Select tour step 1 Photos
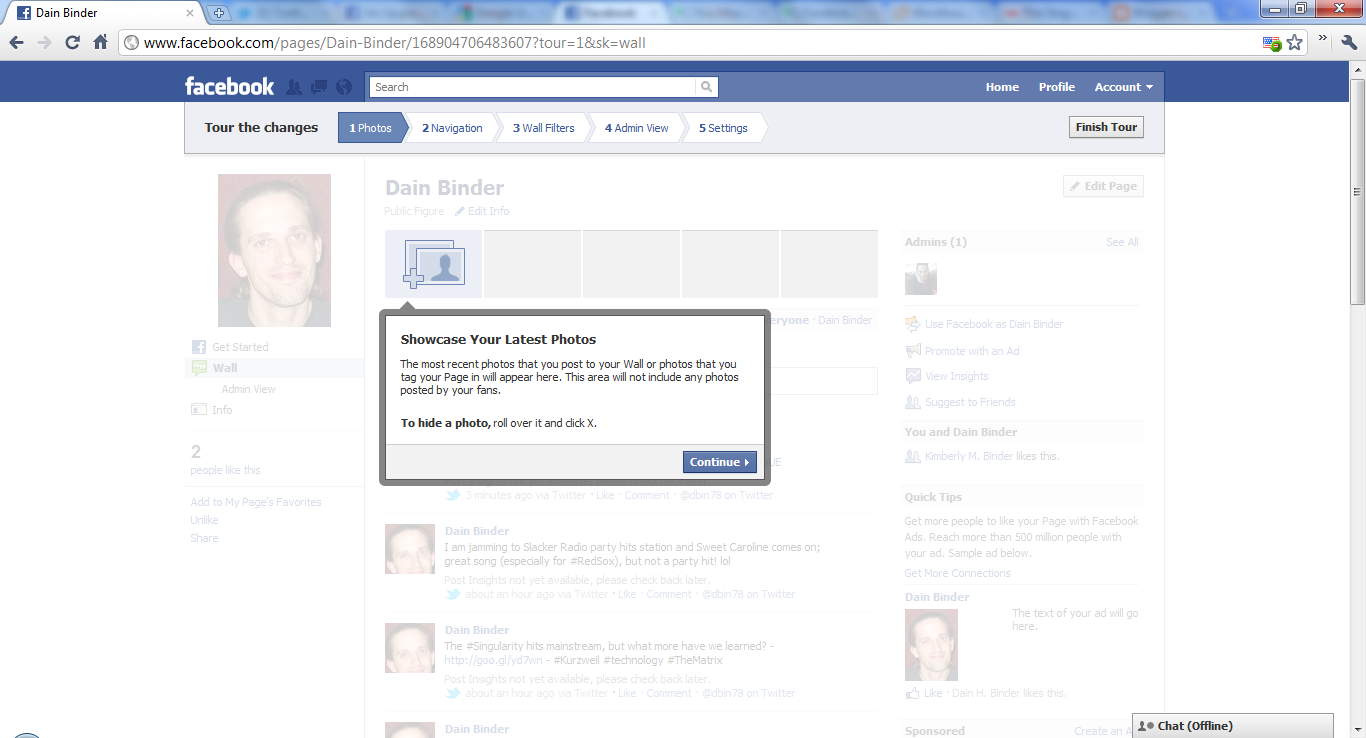The height and width of the screenshot is (738, 1366). tap(371, 128)
